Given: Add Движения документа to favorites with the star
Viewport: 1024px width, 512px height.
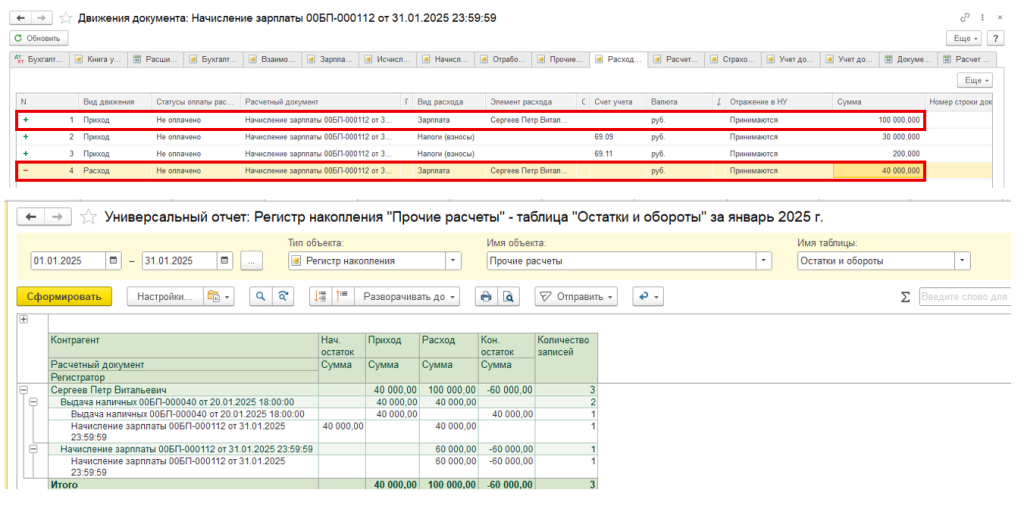Looking at the screenshot, I should [x=66, y=18].
